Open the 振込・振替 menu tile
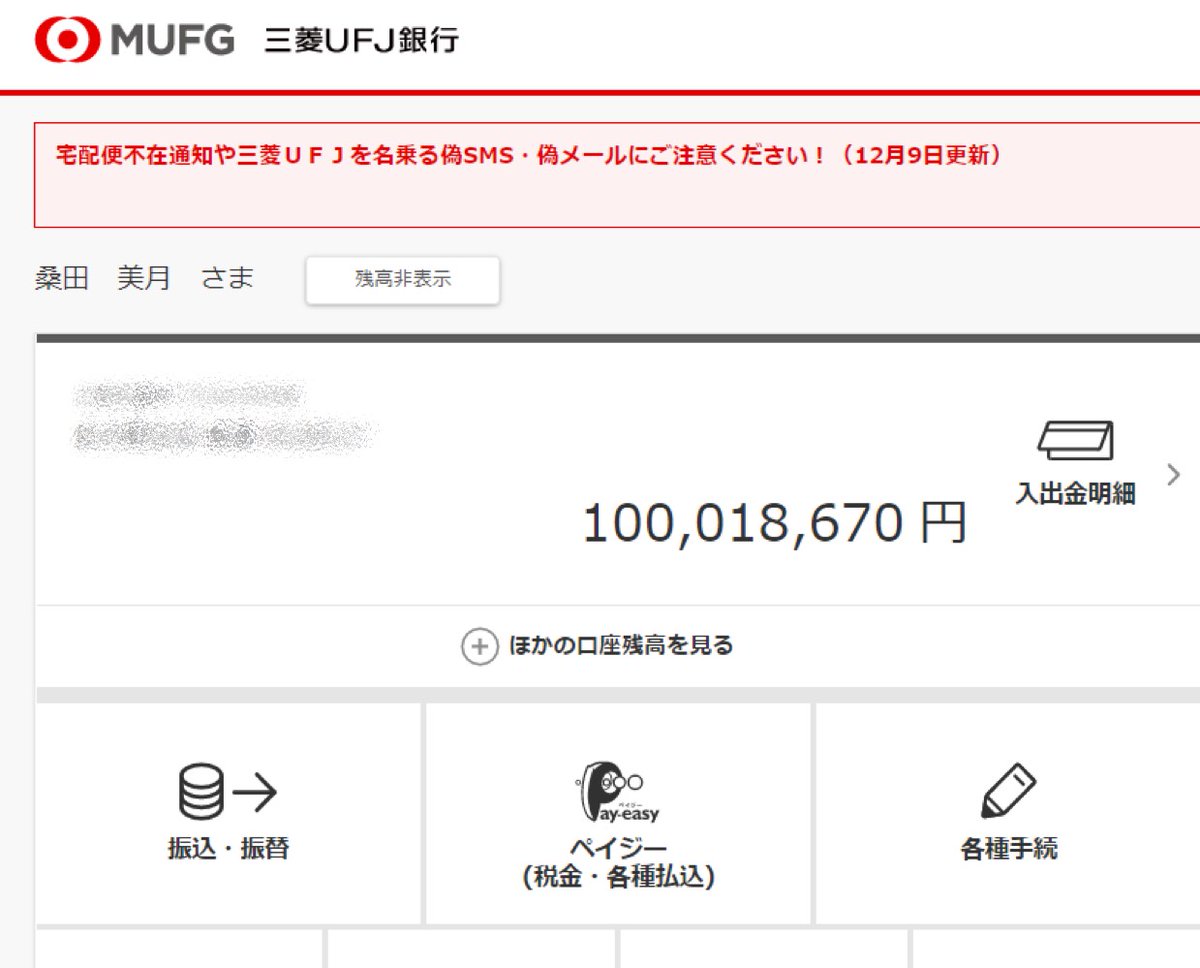Image resolution: width=1200 pixels, height=968 pixels. point(228,813)
